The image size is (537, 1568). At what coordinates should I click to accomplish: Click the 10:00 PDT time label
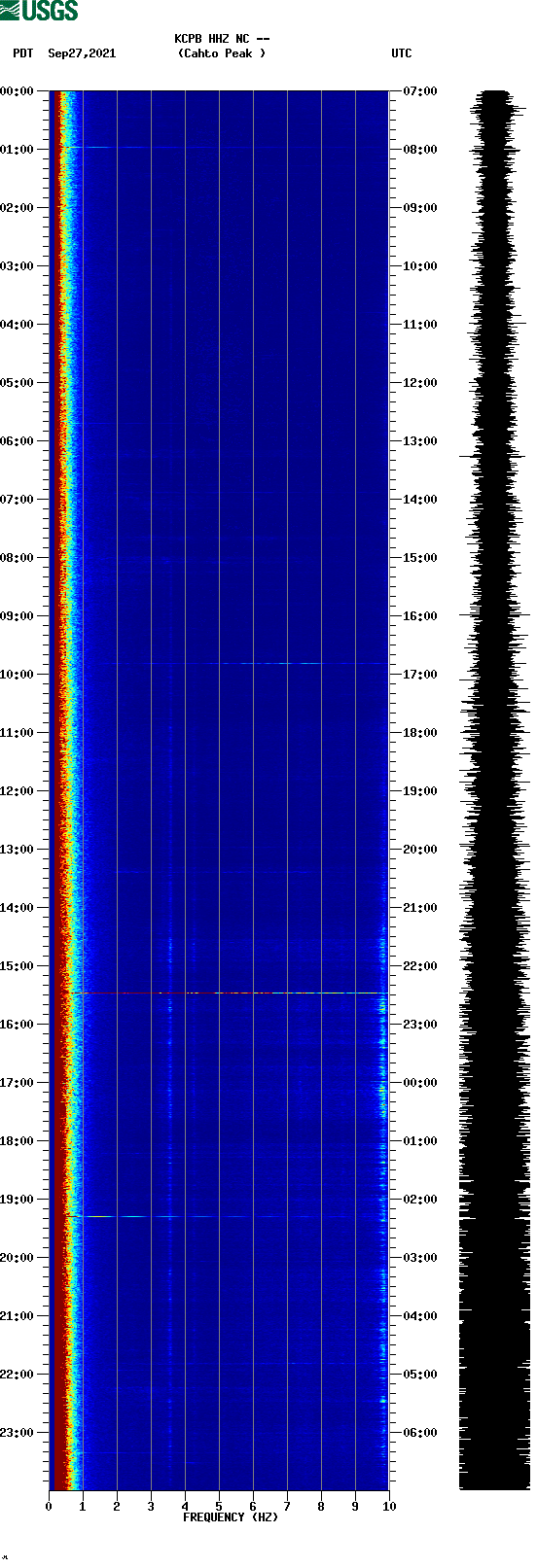coord(18,675)
